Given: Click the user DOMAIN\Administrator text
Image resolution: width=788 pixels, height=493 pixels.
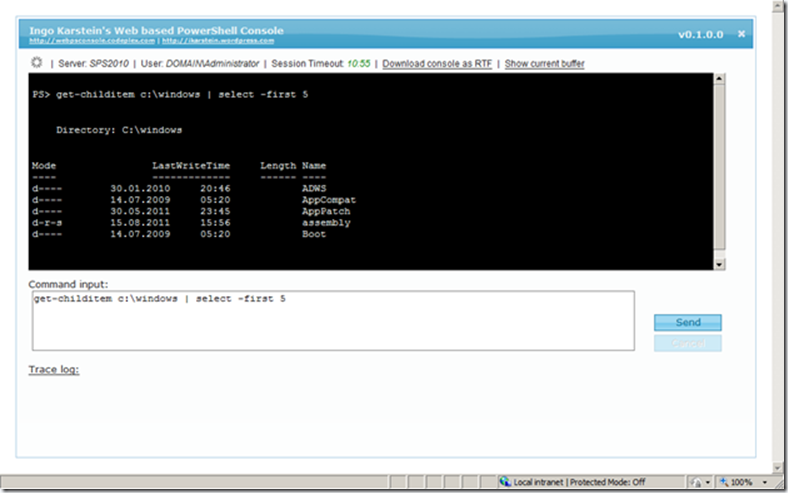Looking at the screenshot, I should pyautogui.click(x=213, y=64).
